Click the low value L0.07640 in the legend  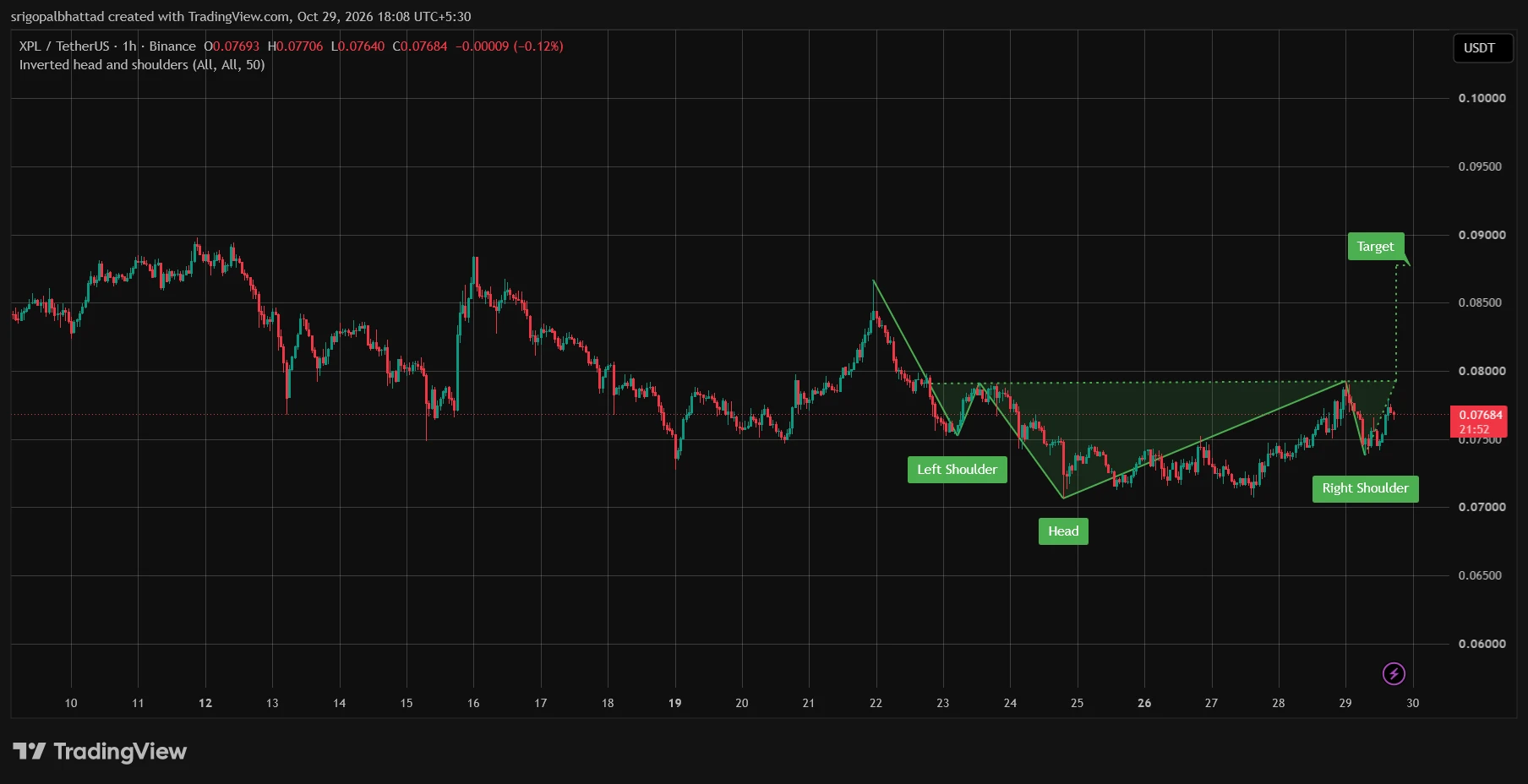point(357,46)
